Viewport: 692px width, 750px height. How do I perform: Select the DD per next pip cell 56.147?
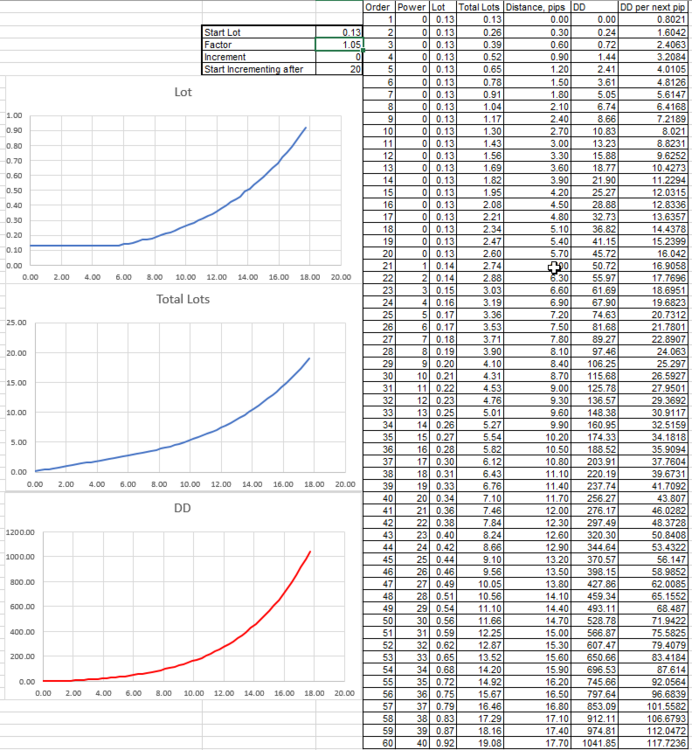coord(653,559)
